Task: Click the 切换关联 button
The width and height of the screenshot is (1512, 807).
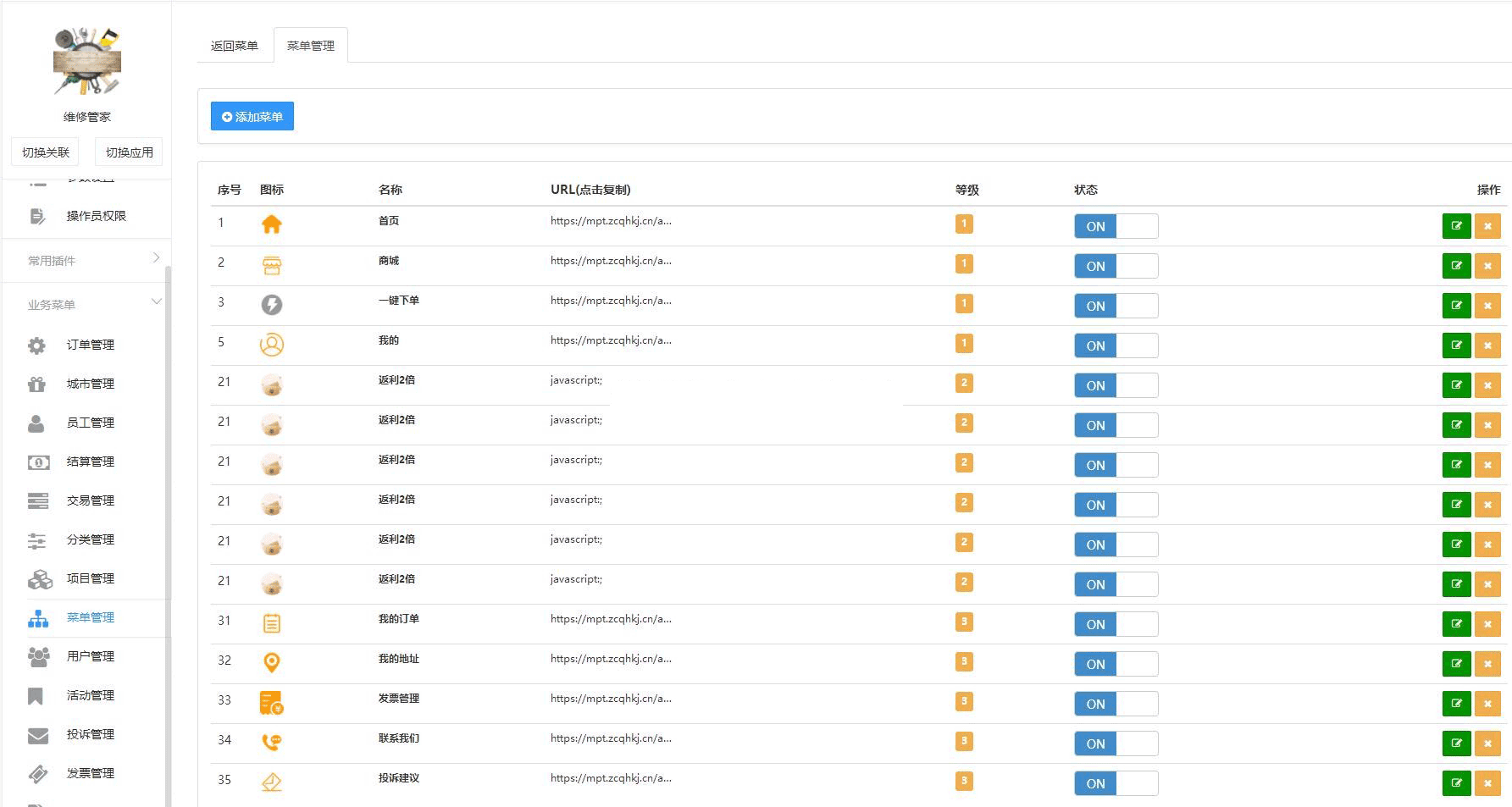Action: pos(46,152)
